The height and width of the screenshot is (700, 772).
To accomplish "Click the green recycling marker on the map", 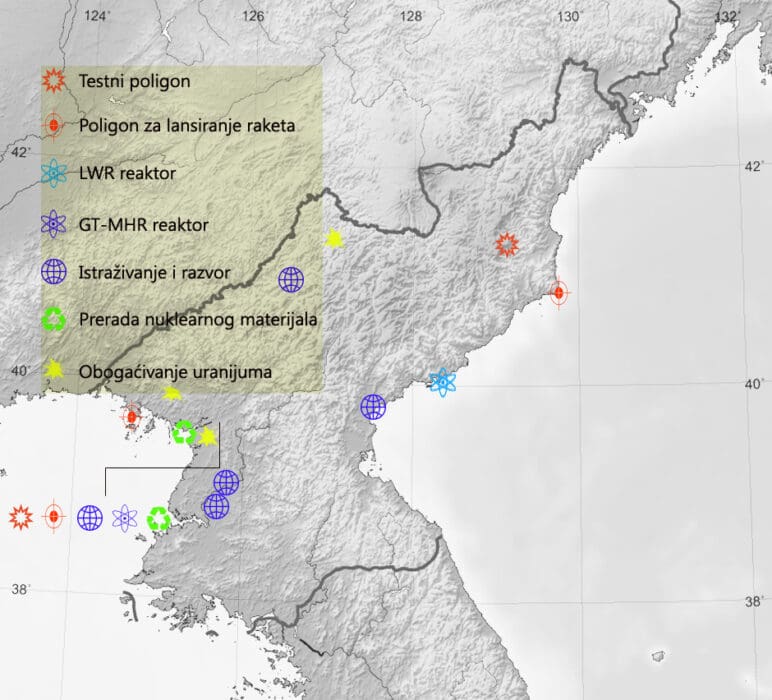I will 184,432.
